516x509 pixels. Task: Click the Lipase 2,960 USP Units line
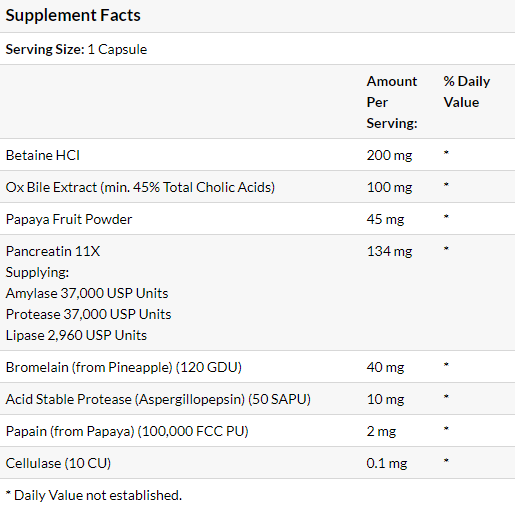(76, 335)
